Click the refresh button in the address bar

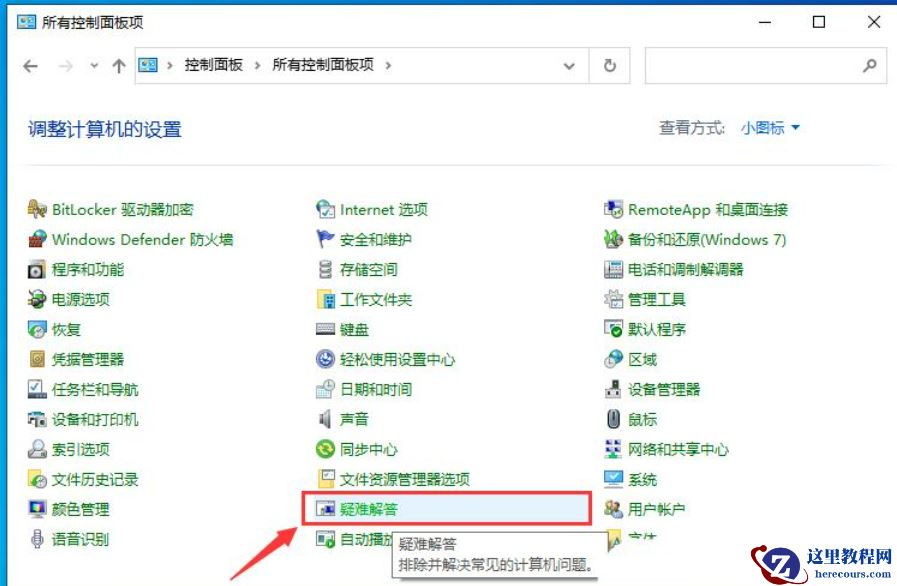point(610,66)
